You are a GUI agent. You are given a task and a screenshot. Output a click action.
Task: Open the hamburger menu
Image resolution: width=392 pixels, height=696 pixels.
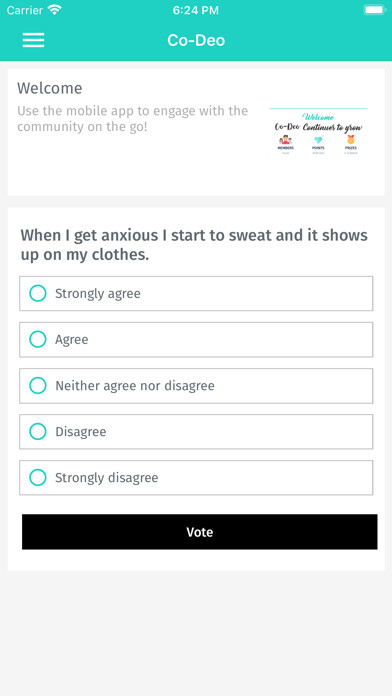[x=33, y=40]
